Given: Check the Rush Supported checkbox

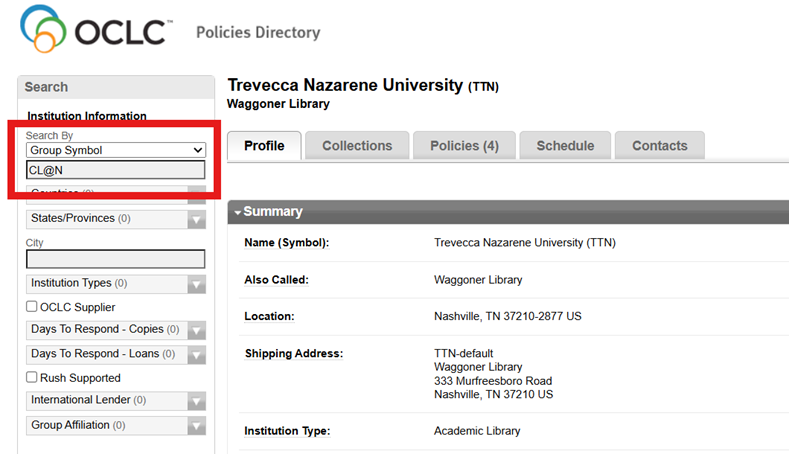Looking at the screenshot, I should tap(32, 378).
